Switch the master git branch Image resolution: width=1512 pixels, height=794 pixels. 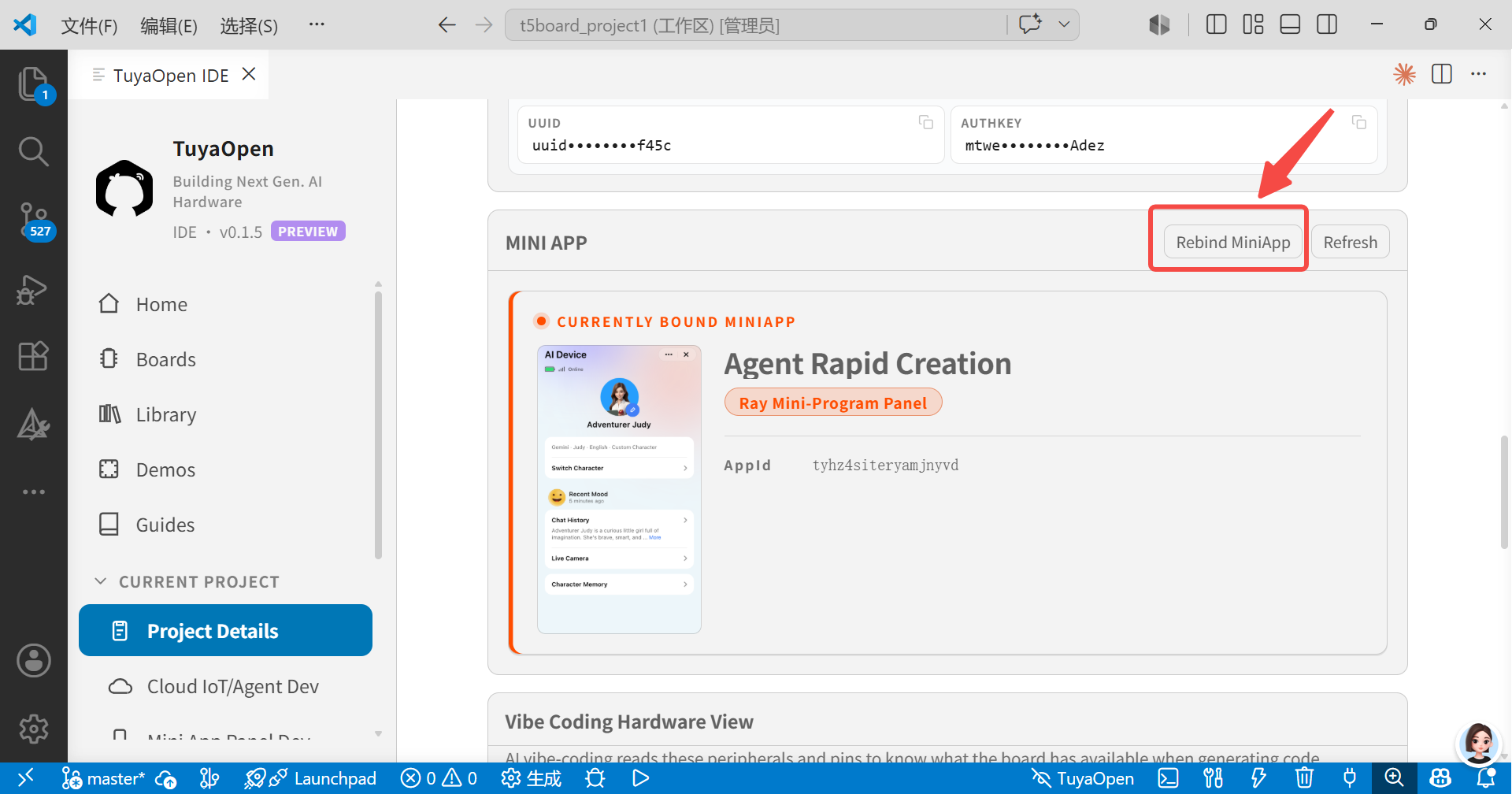pyautogui.click(x=103, y=778)
